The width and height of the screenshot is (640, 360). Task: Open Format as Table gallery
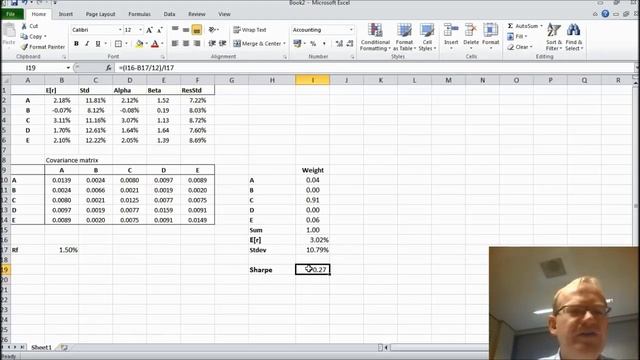404,37
